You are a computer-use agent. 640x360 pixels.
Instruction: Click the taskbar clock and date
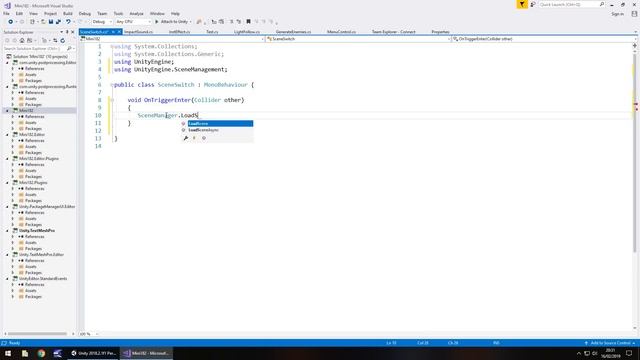[611, 353]
